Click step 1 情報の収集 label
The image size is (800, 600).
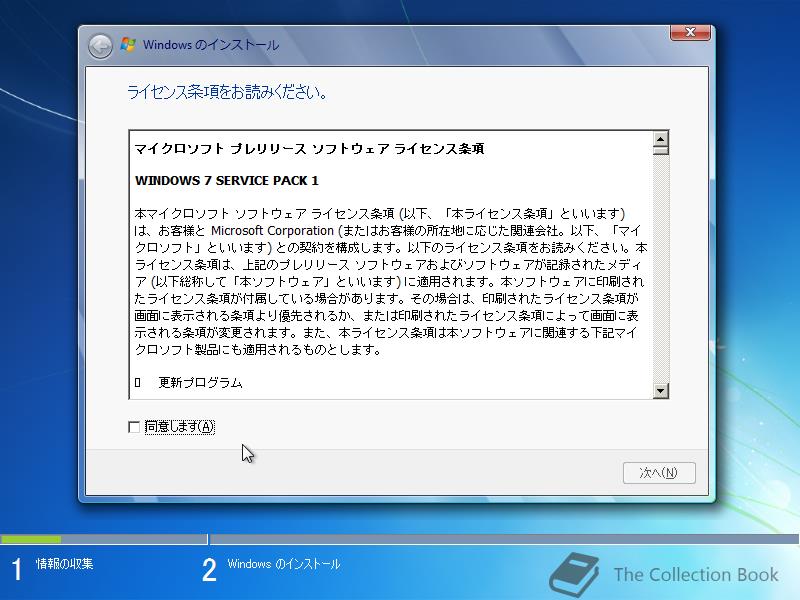coord(64,564)
